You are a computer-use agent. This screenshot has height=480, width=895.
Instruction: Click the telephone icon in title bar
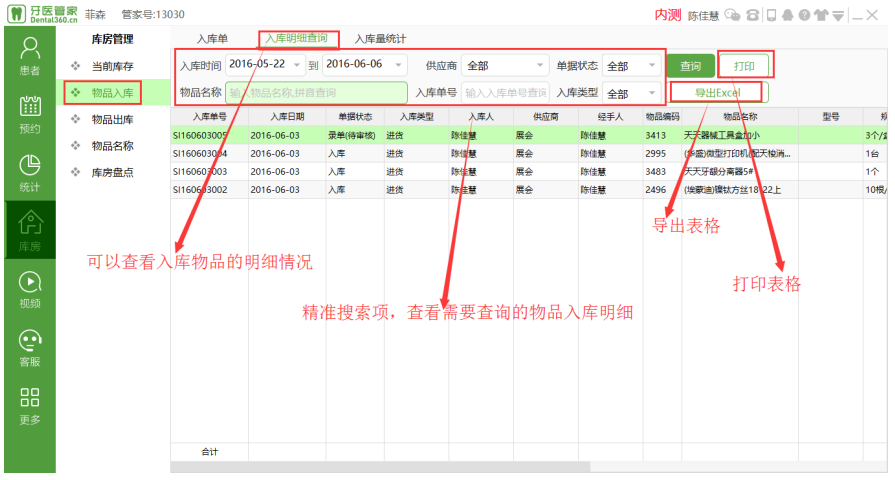tap(753, 15)
